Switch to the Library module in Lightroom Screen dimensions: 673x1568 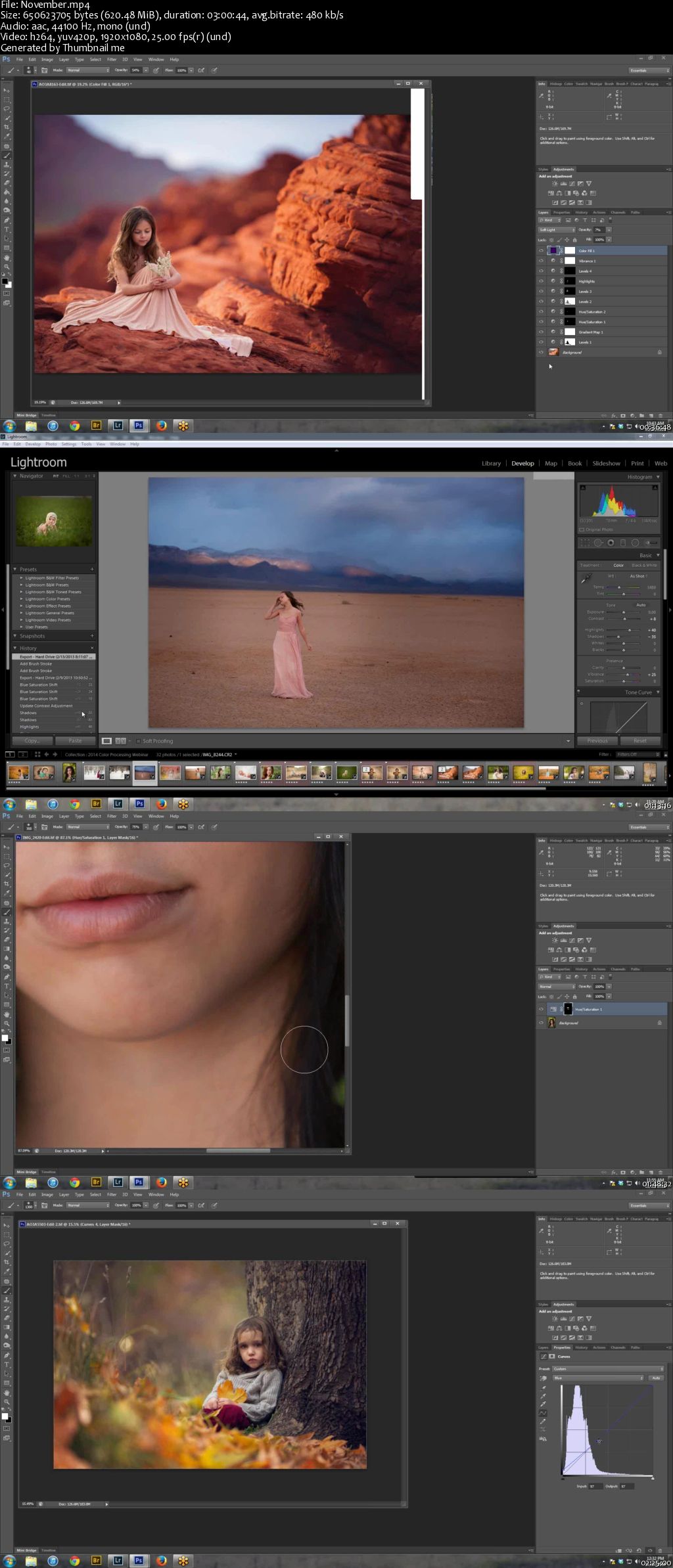(x=491, y=463)
